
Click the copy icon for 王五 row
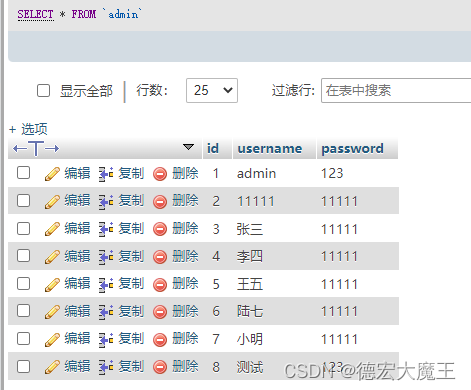(x=106, y=284)
